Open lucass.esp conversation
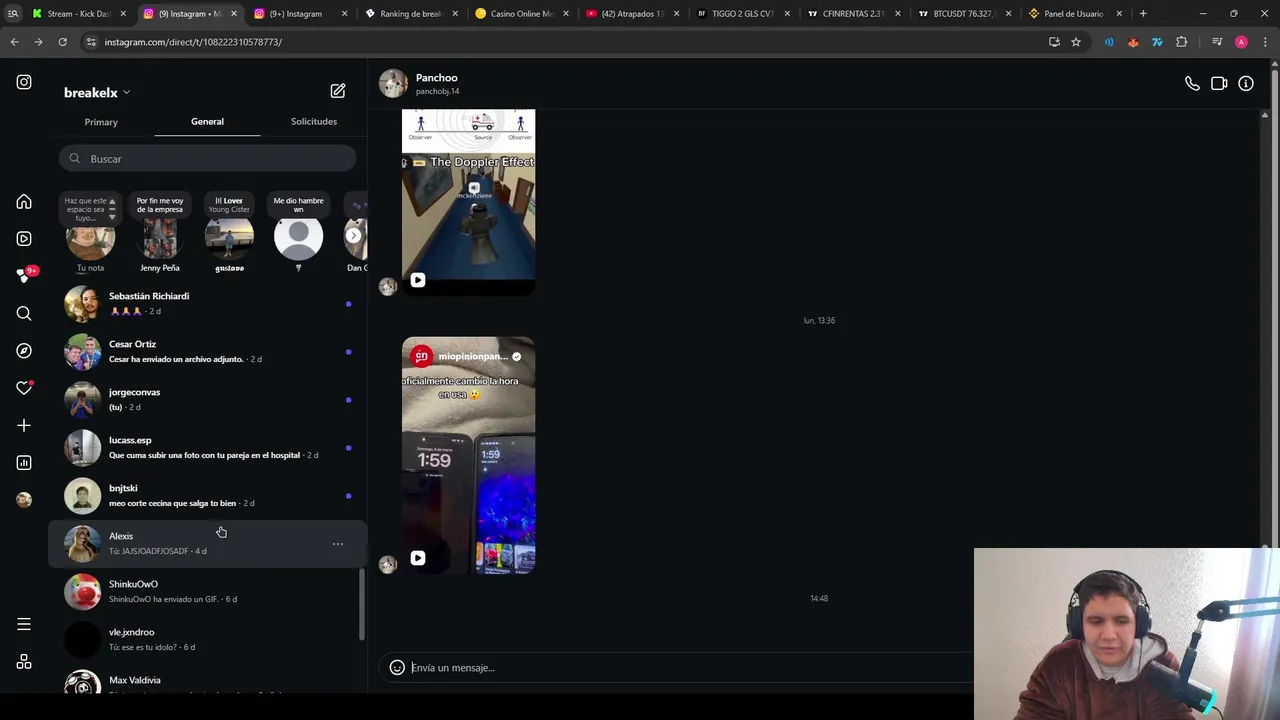Viewport: 1280px width, 720px height. (x=207, y=447)
